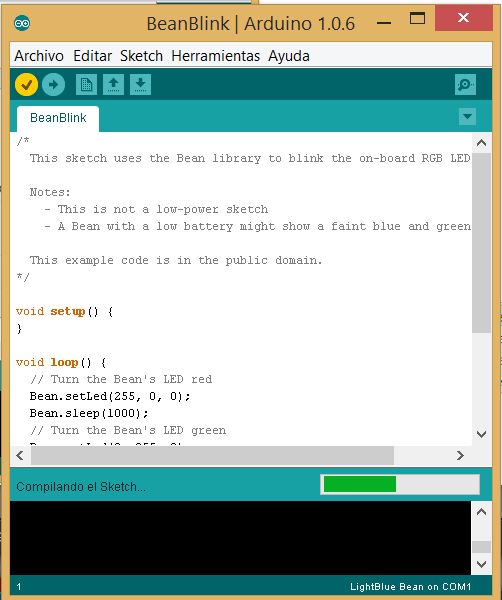The width and height of the screenshot is (502, 600).
Task: Open the tab options dropdown arrow
Action: tap(467, 116)
